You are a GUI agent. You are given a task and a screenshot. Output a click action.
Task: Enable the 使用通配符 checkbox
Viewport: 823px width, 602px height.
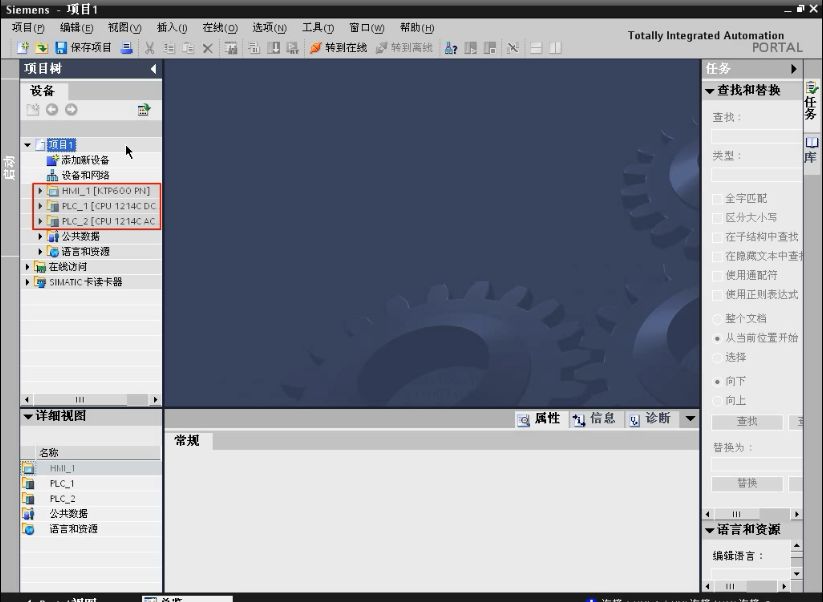click(x=716, y=275)
